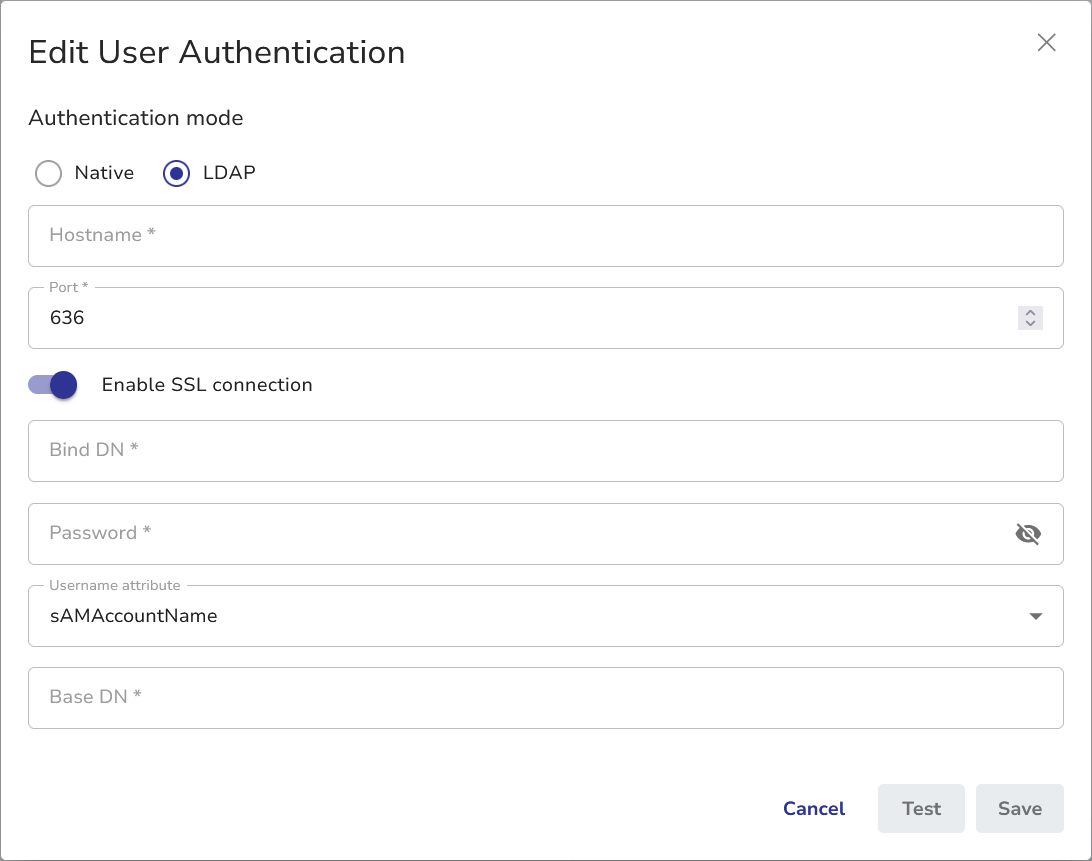Select the Native radio button circle

click(48, 174)
